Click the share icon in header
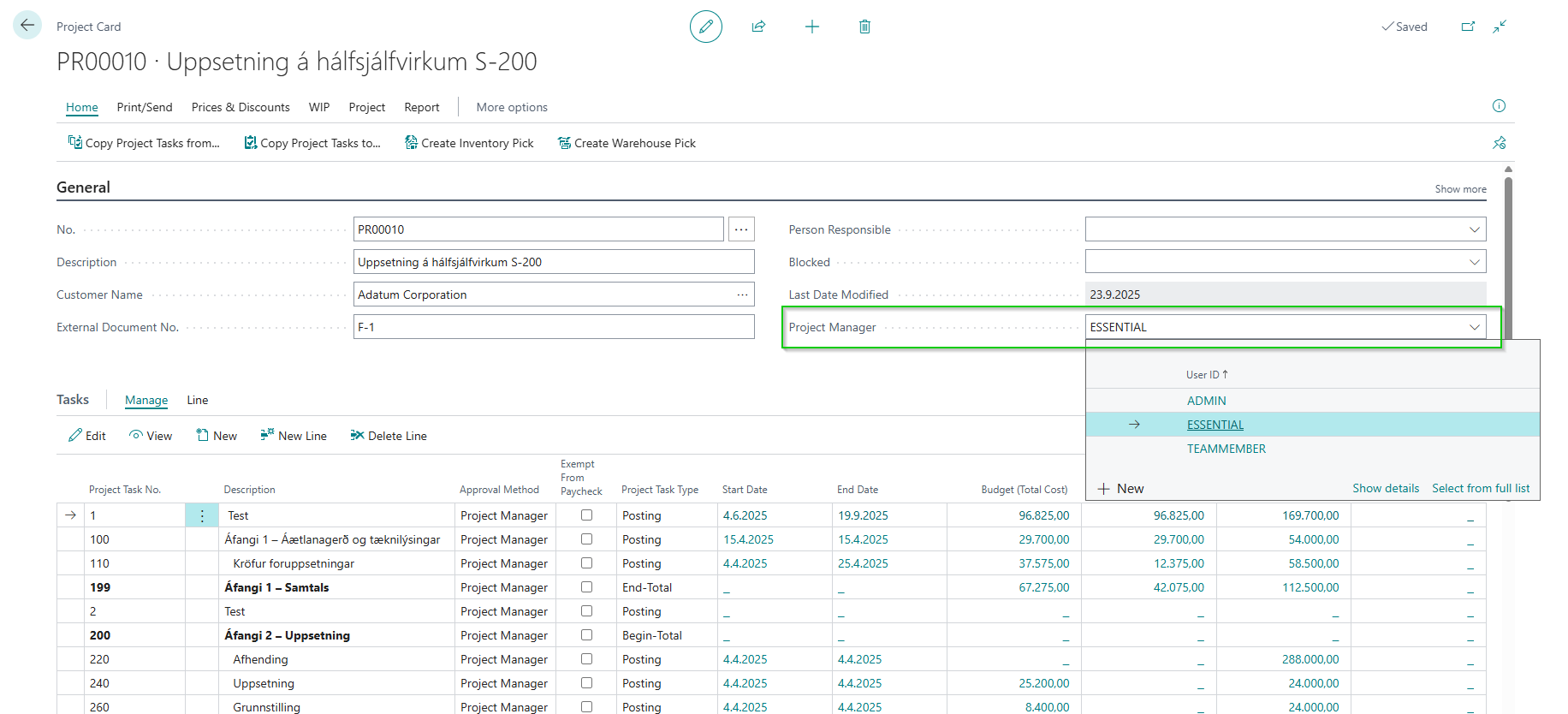The height and width of the screenshot is (714, 1568). pos(758,27)
